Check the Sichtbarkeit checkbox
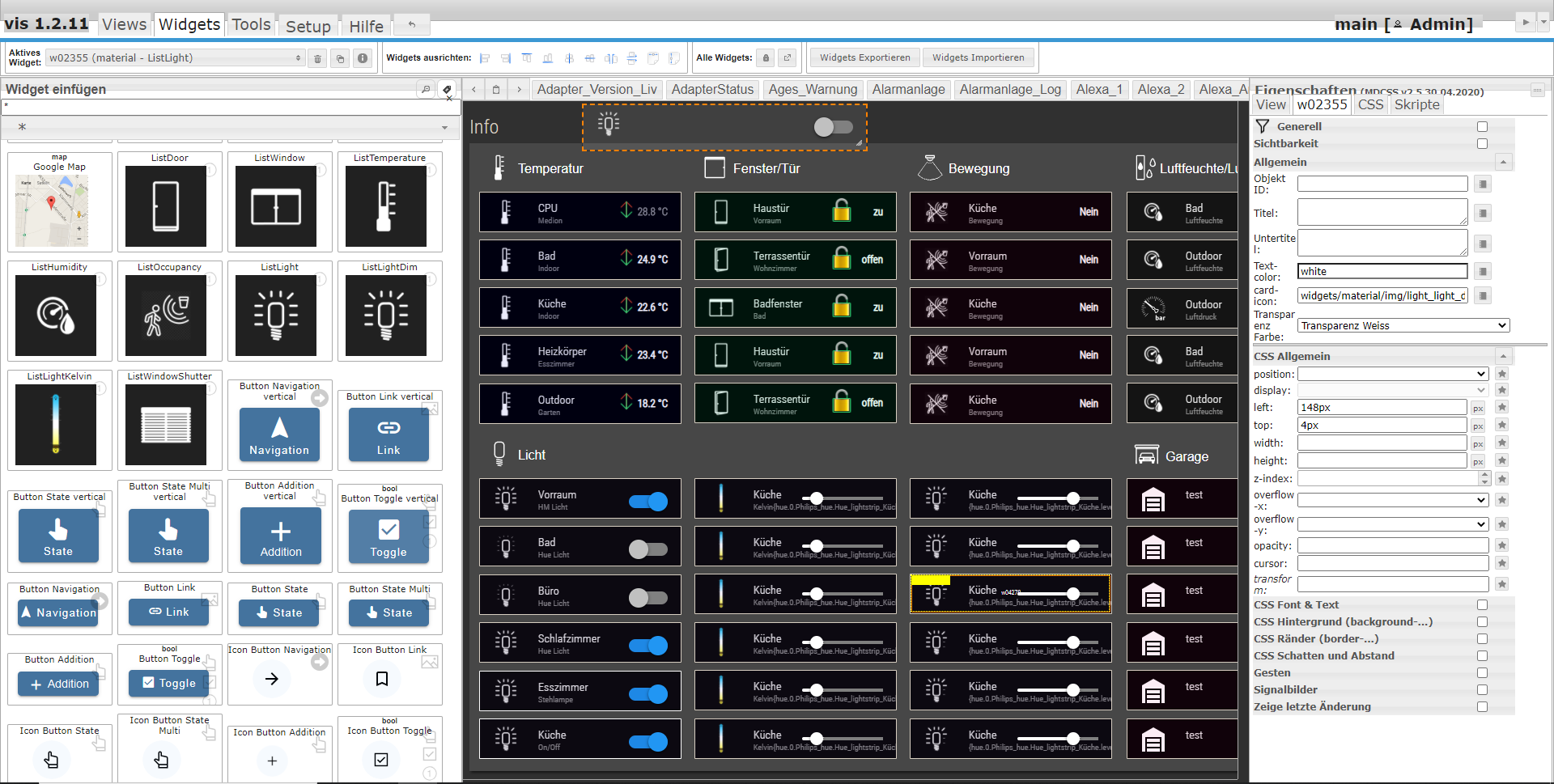1554x784 pixels. (1482, 144)
